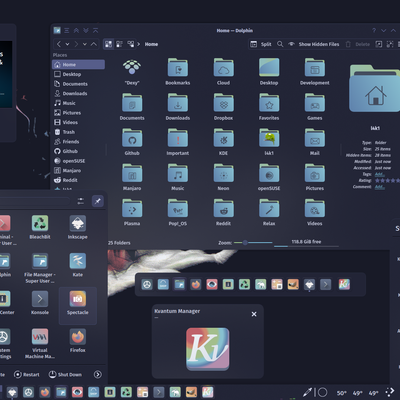
Task: Expand the breadcrumb arrow before Home
Action: [x=139, y=44]
